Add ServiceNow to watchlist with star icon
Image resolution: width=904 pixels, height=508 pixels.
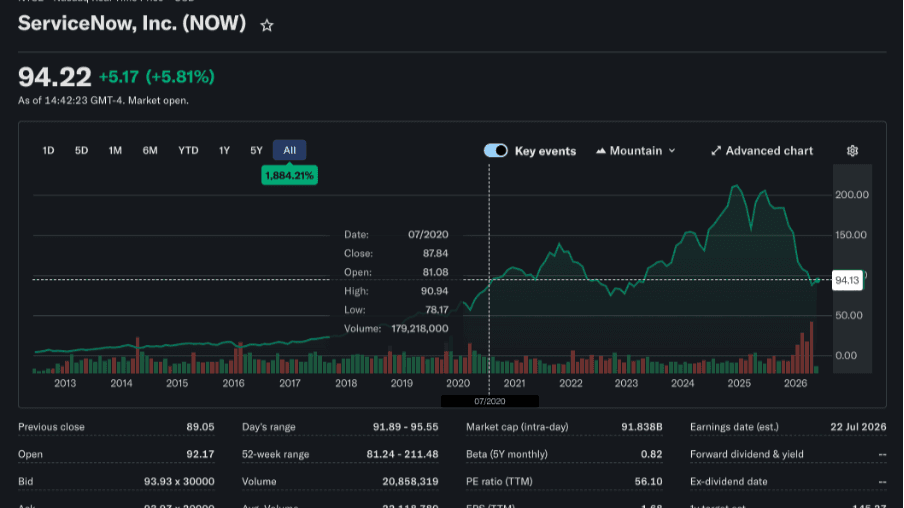(x=266, y=25)
